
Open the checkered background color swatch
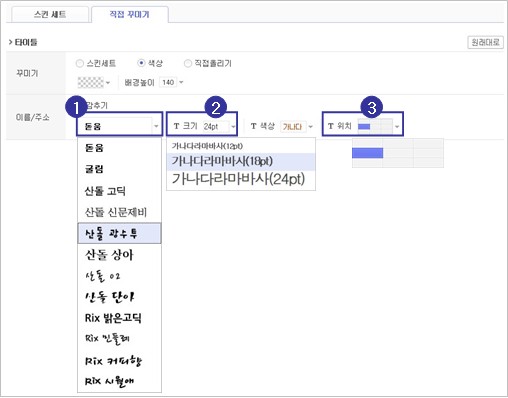pyautogui.click(x=90, y=82)
